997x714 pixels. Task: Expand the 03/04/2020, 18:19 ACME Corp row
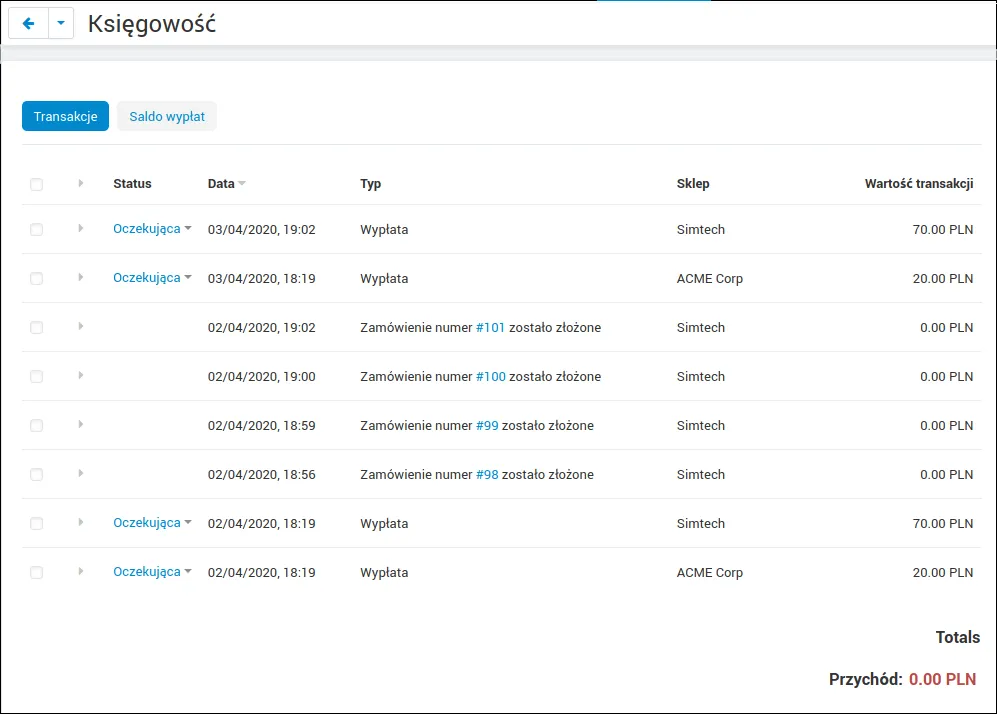click(x=81, y=277)
